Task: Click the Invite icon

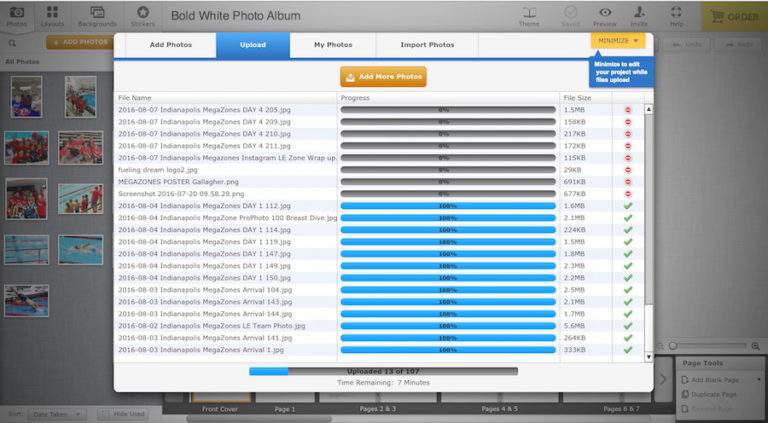Action: tap(639, 14)
